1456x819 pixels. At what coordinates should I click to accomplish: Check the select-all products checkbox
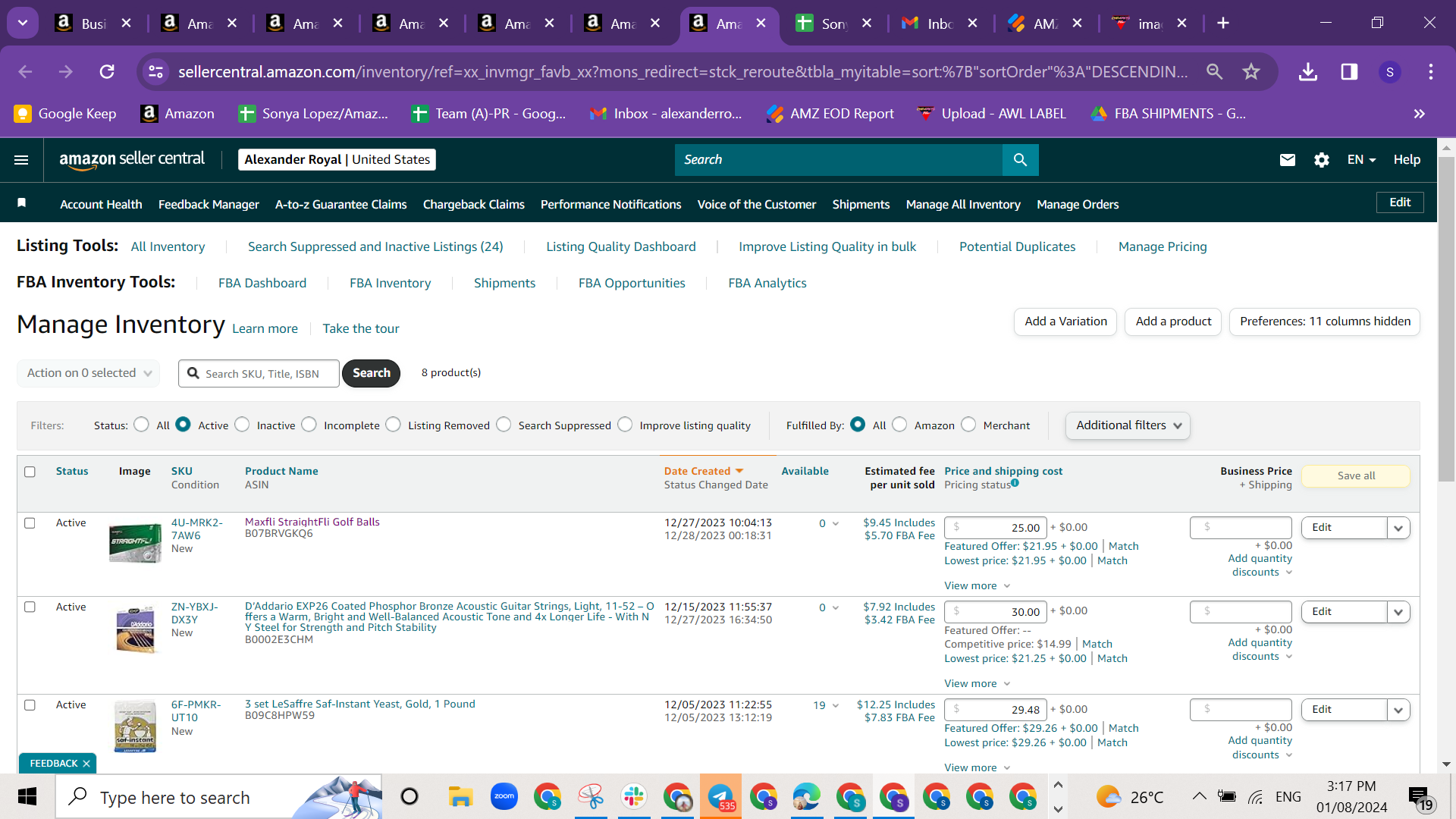(30, 472)
